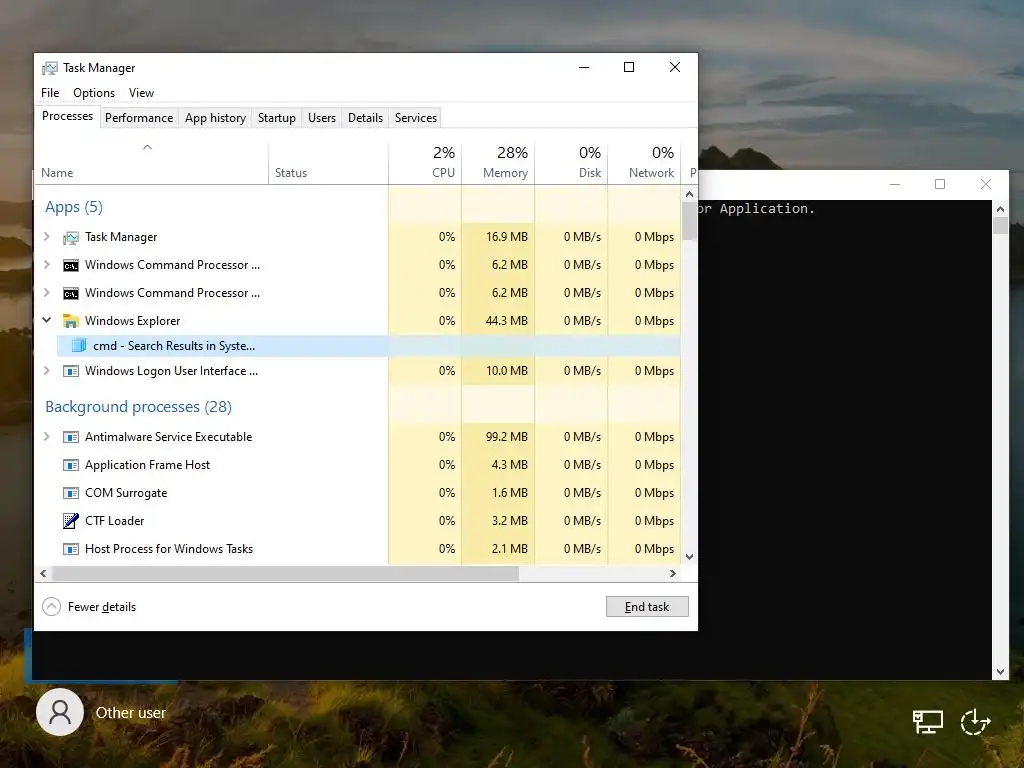The image size is (1024, 768).
Task: Sort by the Name column header
Action: pyautogui.click(x=151, y=164)
